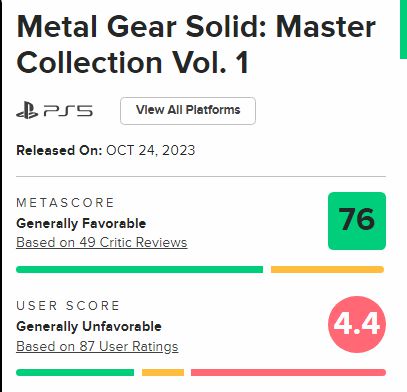Viewport: 407px width, 392px height.
Task: Click the METASCORE section label
Action: click(x=65, y=203)
